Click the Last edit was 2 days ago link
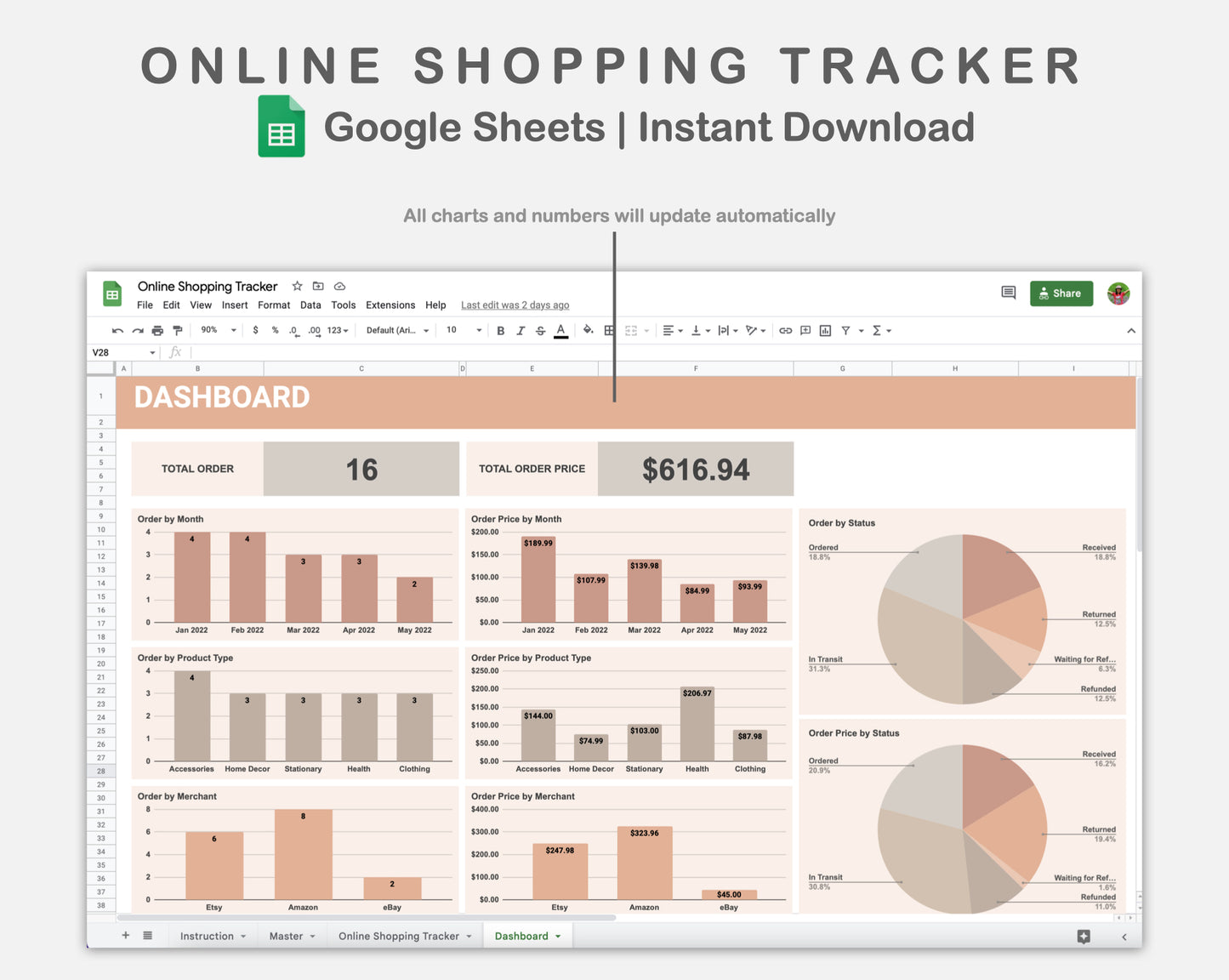The height and width of the screenshot is (980, 1229). (x=515, y=305)
